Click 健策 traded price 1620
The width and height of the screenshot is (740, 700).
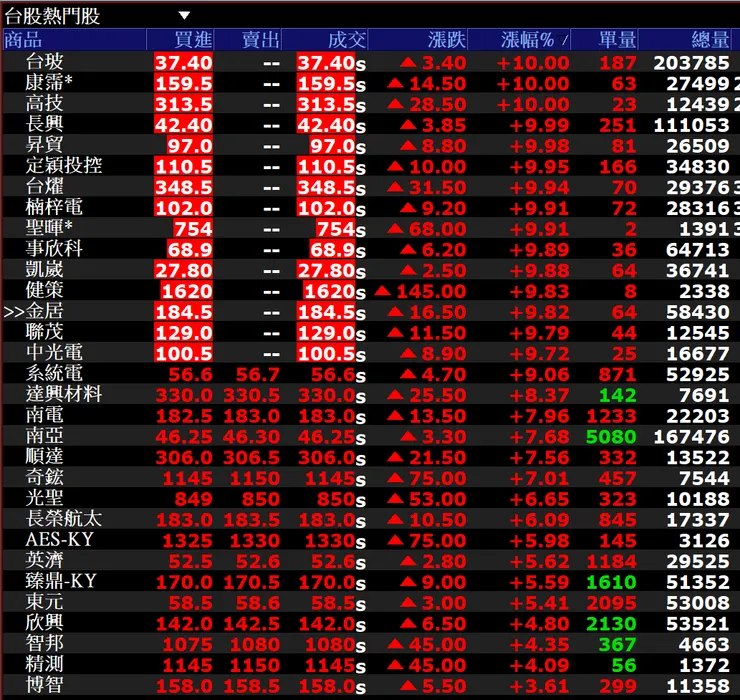click(329, 291)
